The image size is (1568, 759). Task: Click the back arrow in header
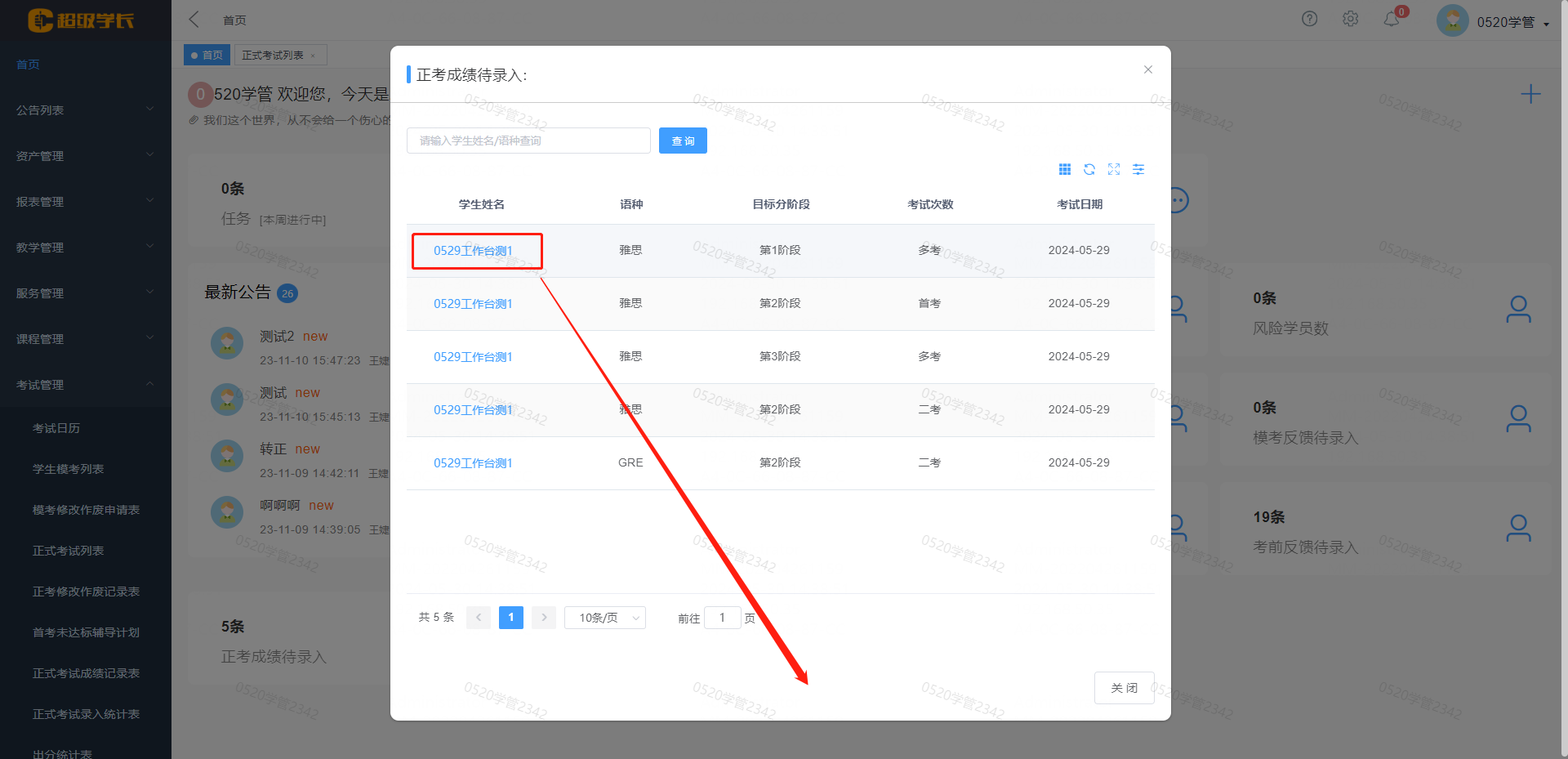click(194, 20)
